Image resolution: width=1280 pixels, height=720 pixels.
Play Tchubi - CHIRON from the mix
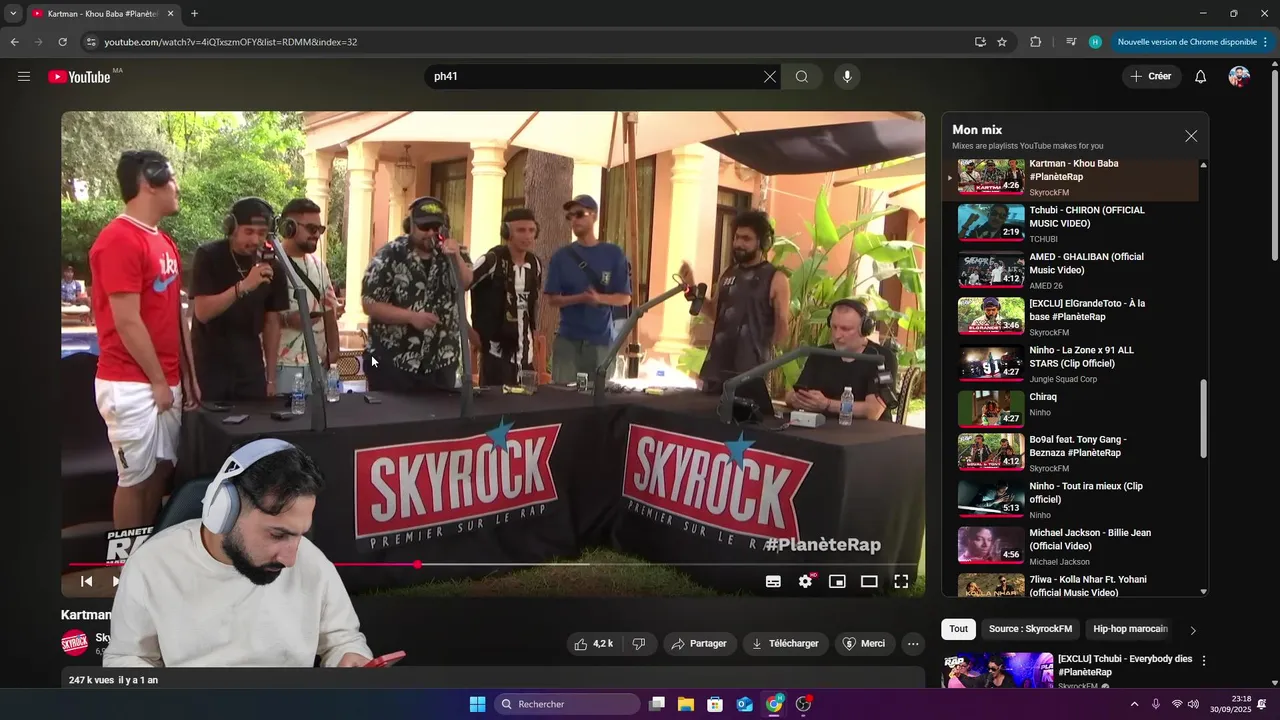tap(1070, 224)
